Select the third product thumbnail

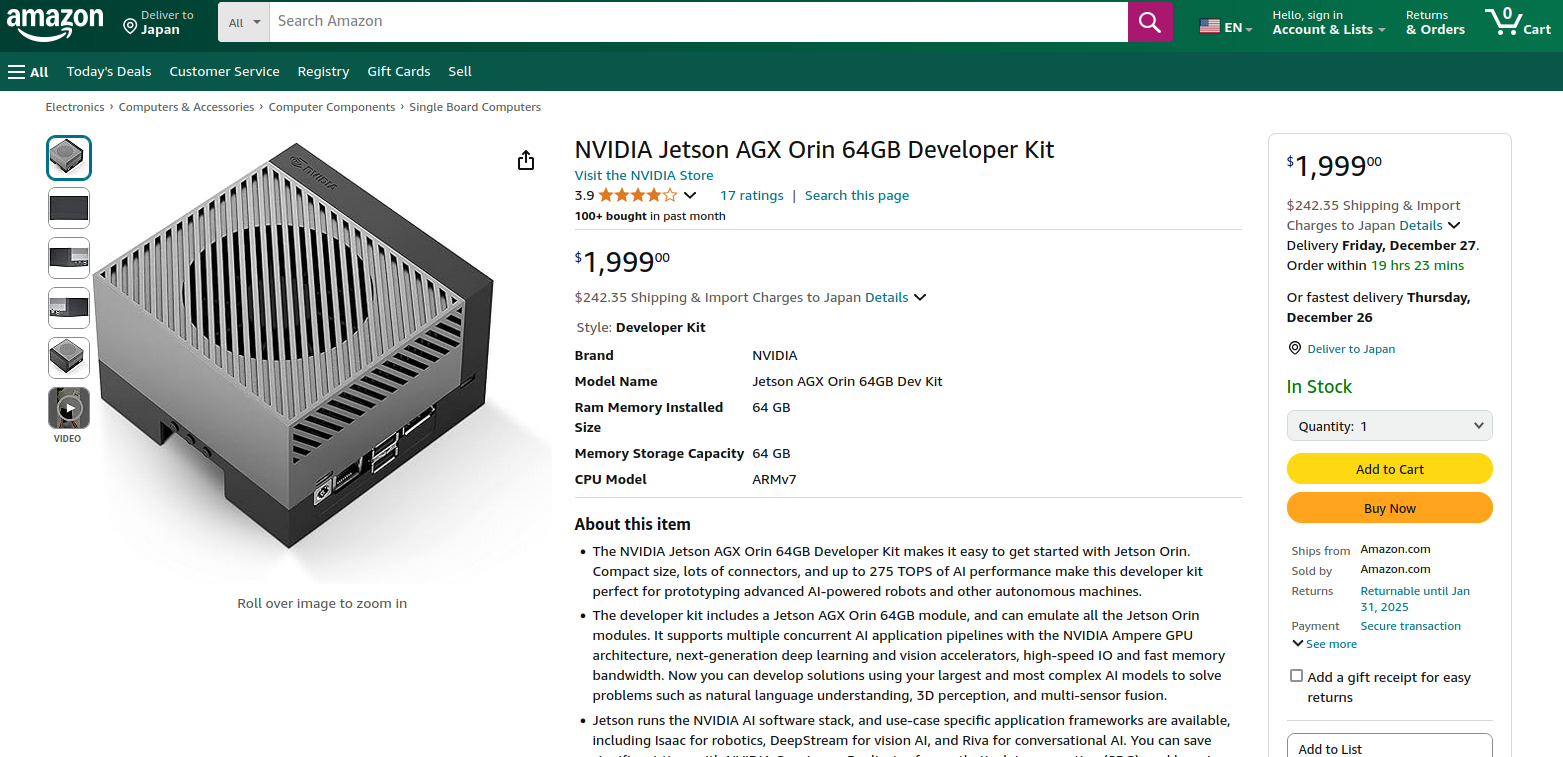[x=69, y=258]
